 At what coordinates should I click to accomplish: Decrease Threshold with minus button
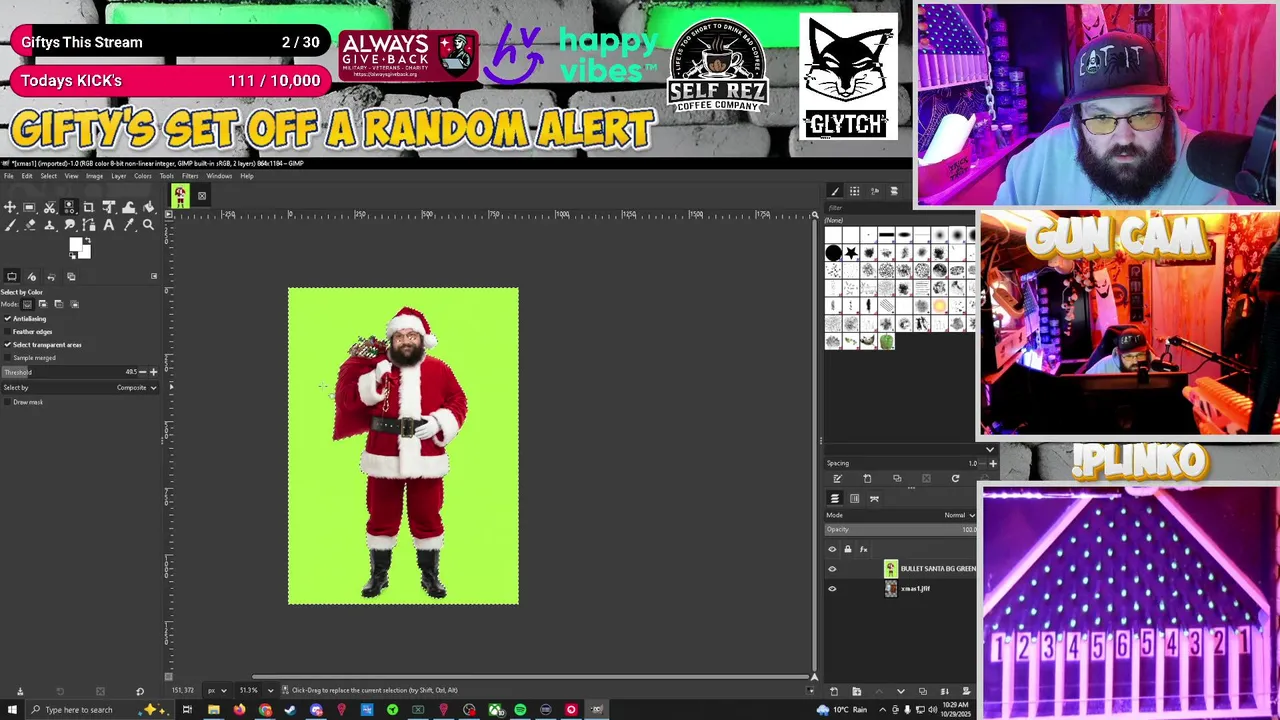coord(142,372)
